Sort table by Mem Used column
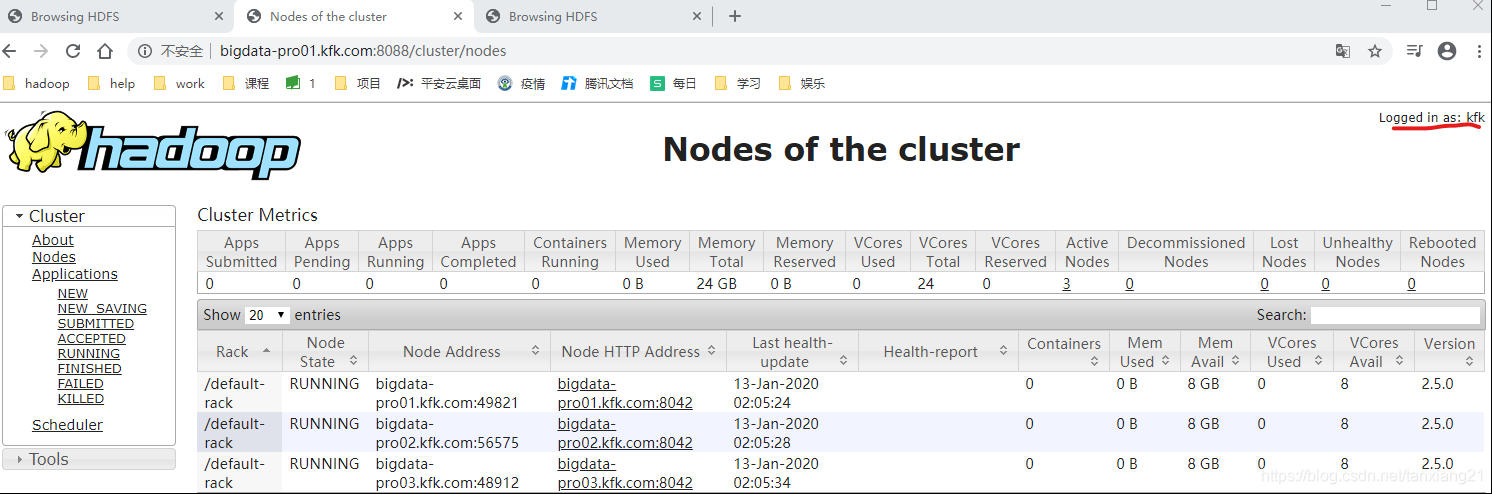This screenshot has height=494, width=1492. (1145, 351)
